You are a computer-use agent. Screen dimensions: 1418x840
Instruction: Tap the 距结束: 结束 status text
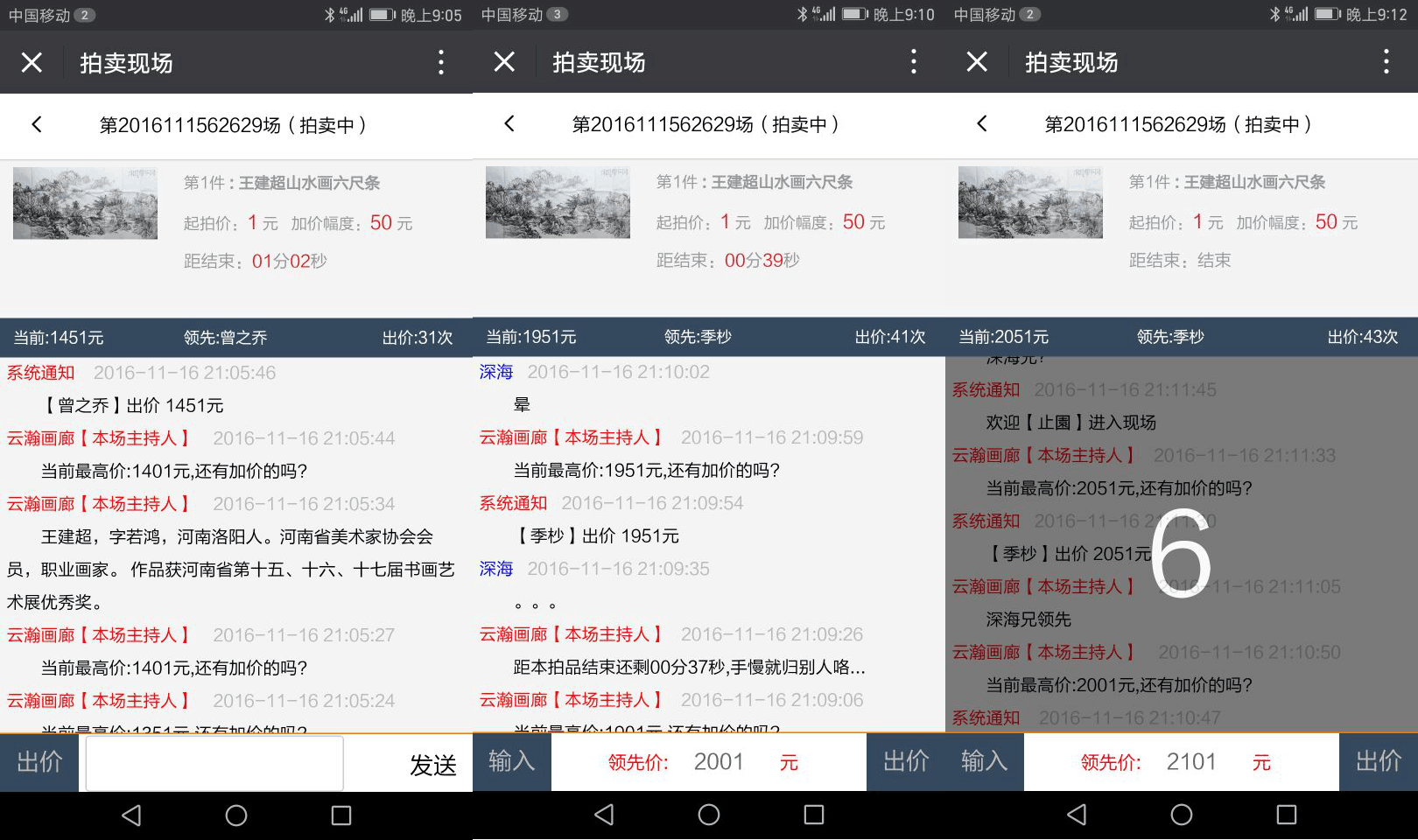1180,260
